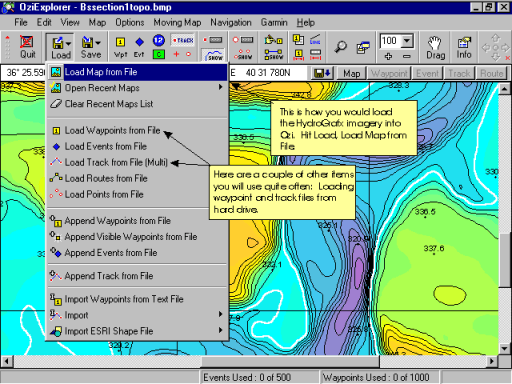Expand the Import ESRI Shape File submenu

(x=138, y=331)
